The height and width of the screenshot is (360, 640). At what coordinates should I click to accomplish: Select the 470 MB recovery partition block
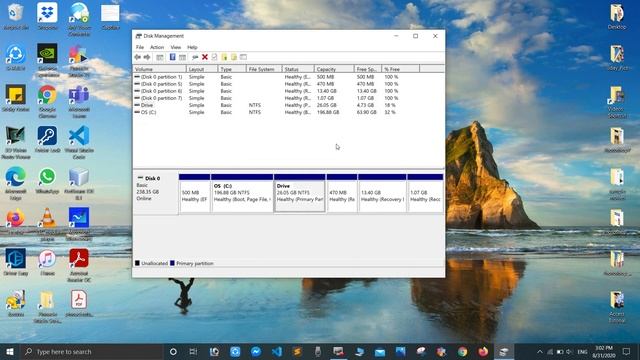pyautogui.click(x=342, y=193)
